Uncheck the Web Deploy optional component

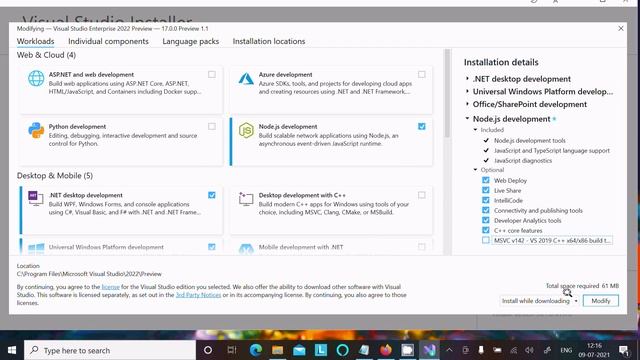[486, 180]
